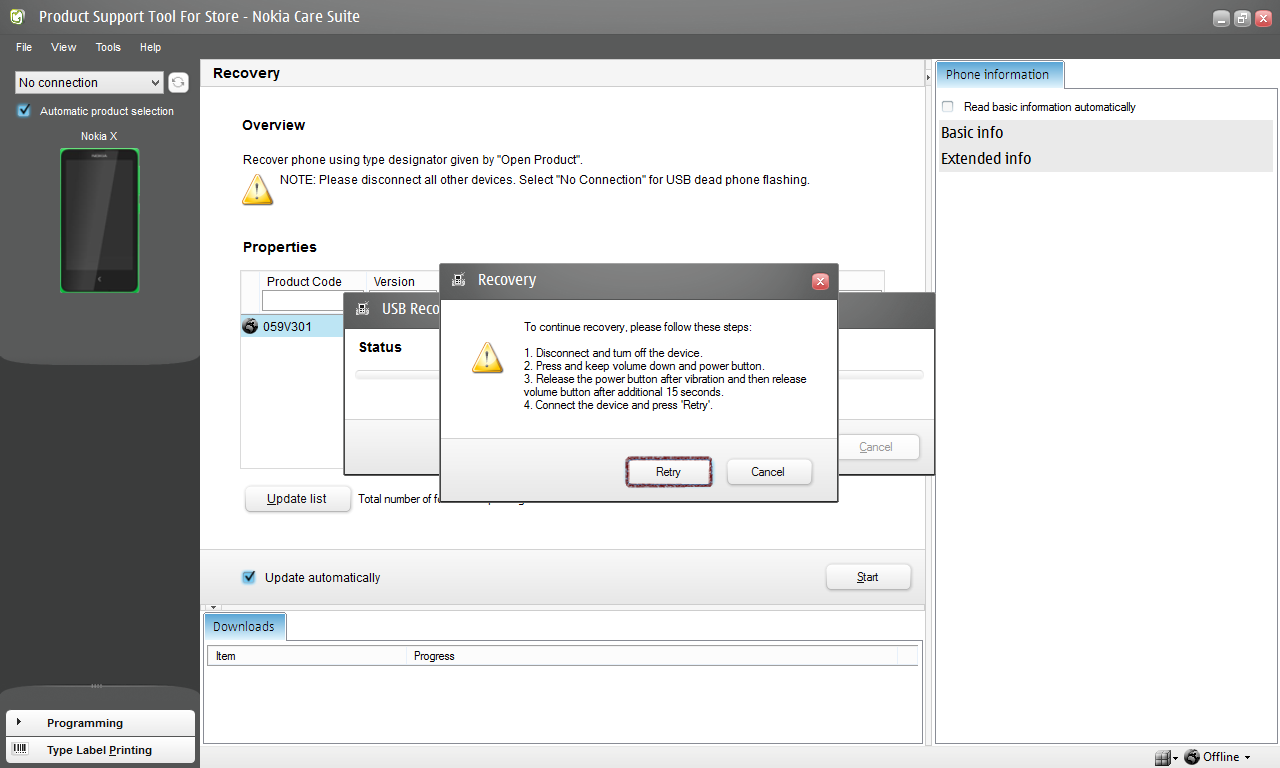The image size is (1280, 768).
Task: Click the warning icon in the Overview section
Action: pyautogui.click(x=257, y=189)
